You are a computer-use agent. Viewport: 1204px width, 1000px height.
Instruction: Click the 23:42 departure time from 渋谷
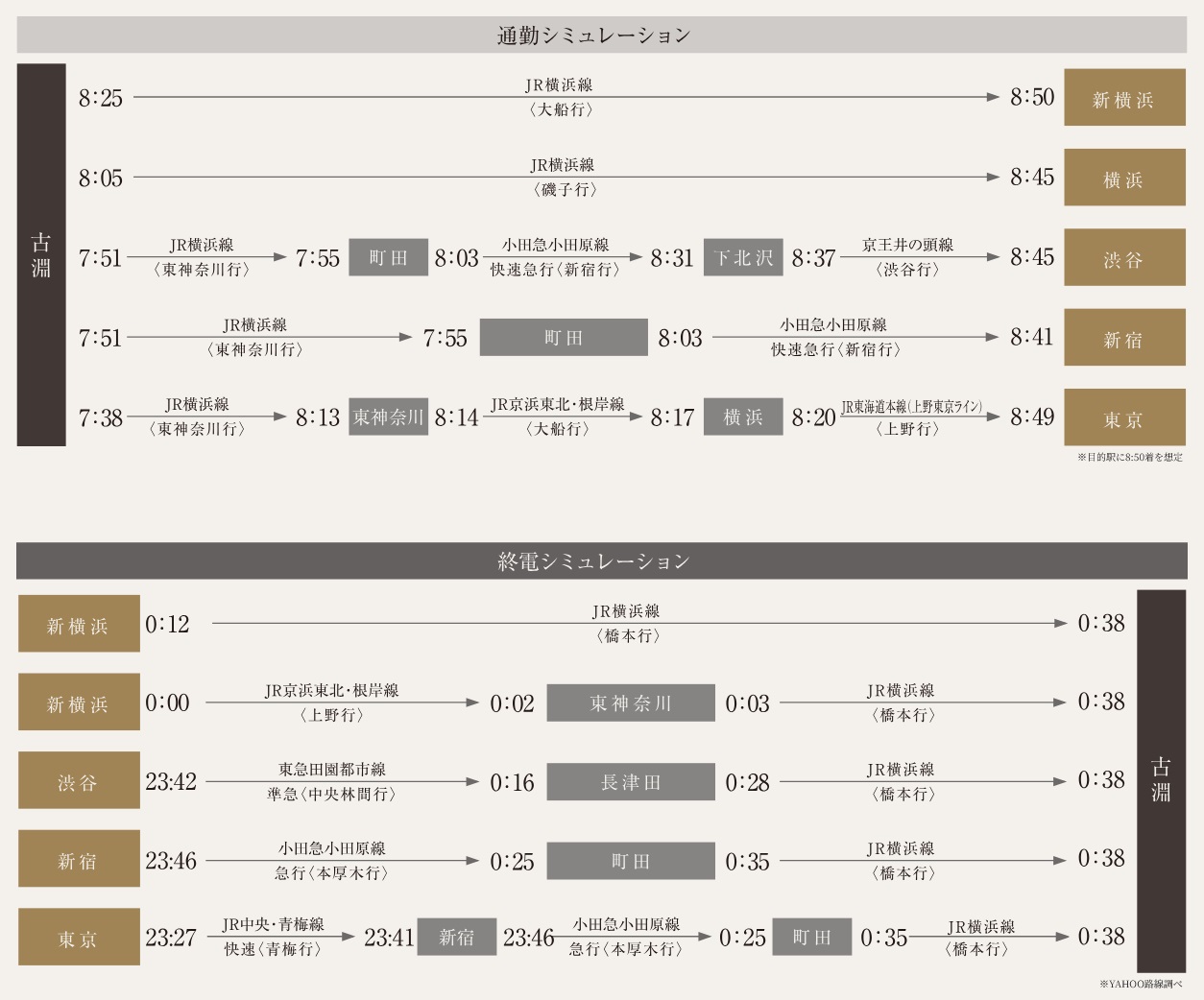click(x=171, y=782)
